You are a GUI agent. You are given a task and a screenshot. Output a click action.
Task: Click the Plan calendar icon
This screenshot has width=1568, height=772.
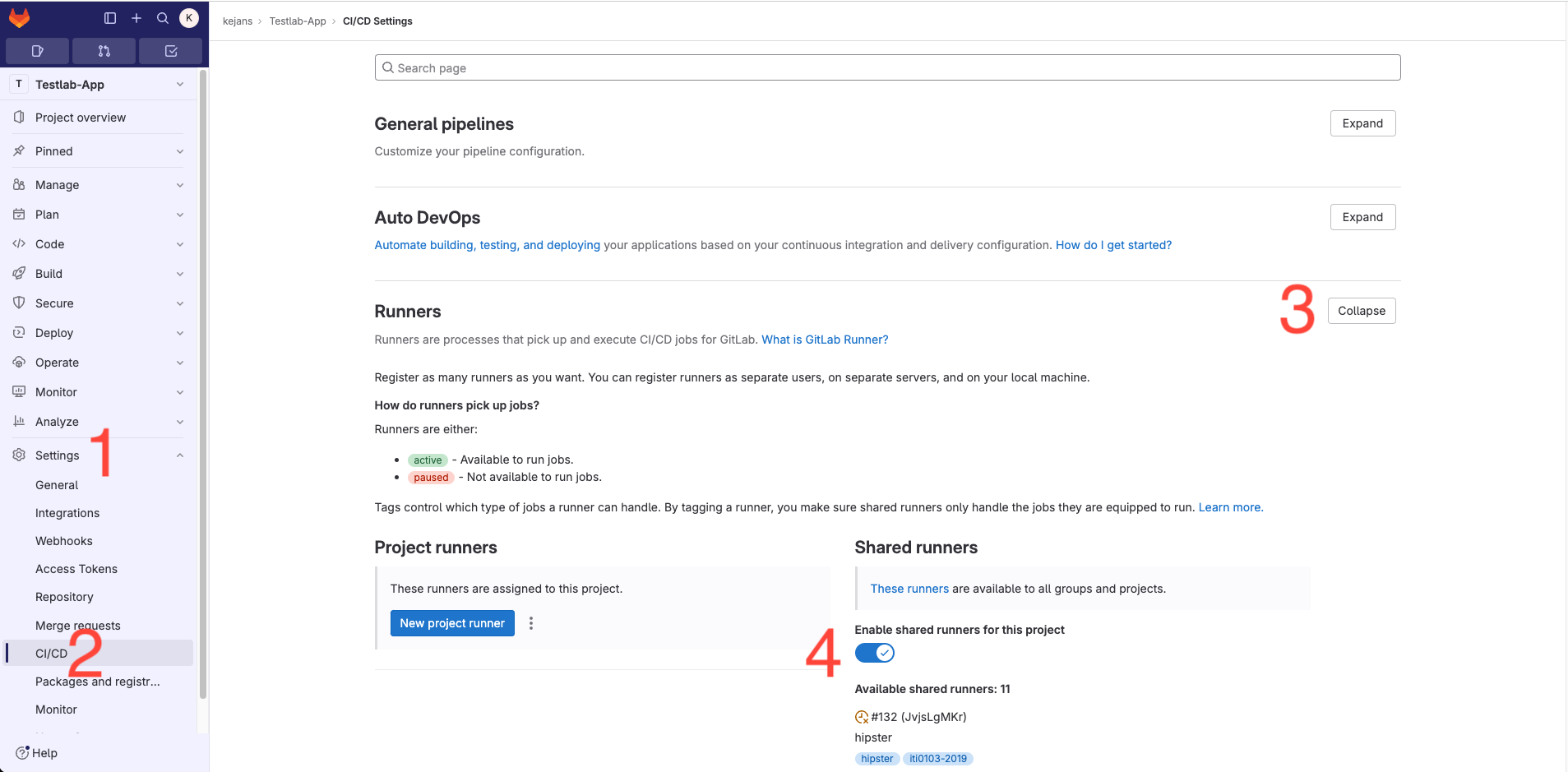(x=19, y=215)
